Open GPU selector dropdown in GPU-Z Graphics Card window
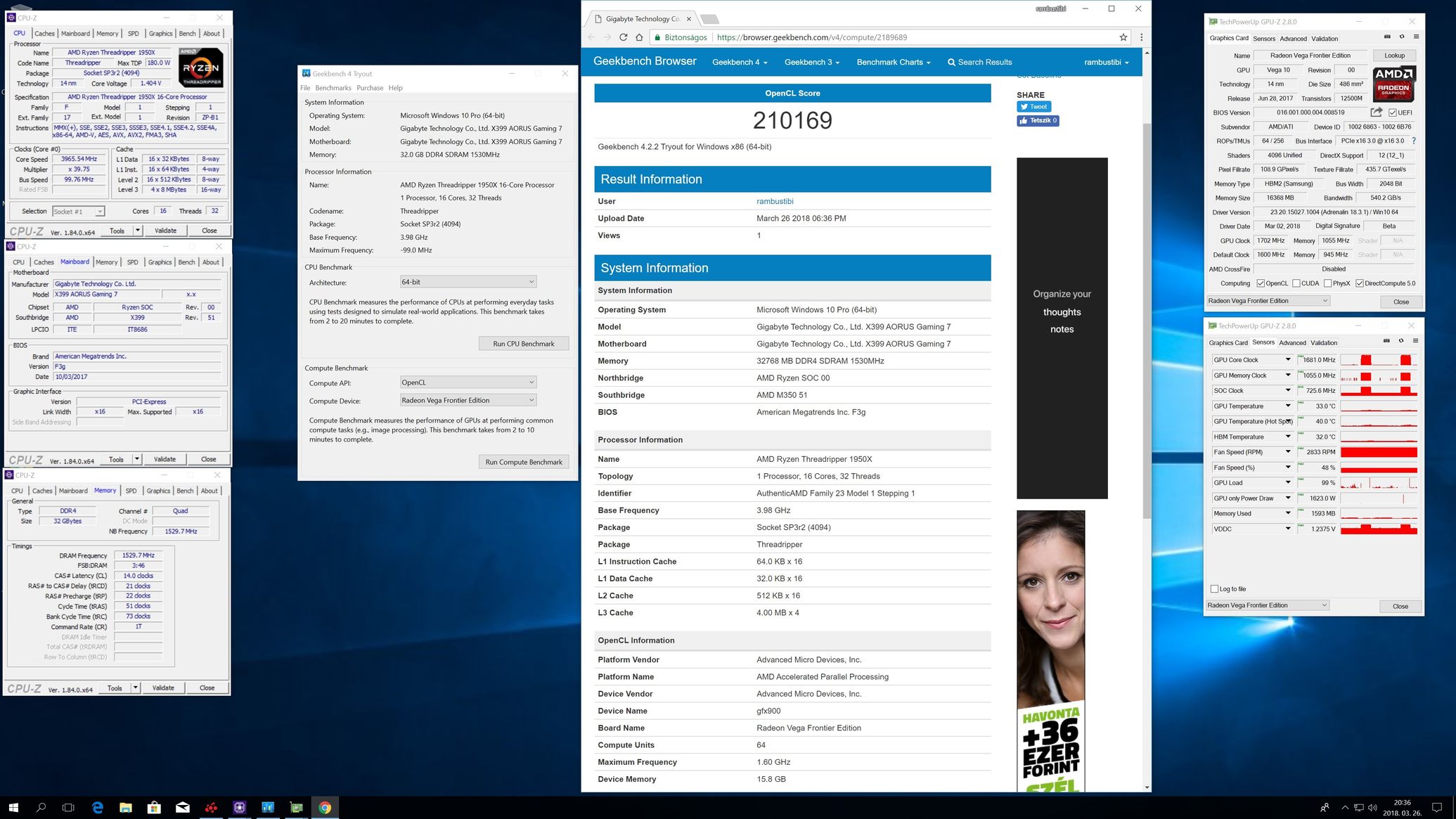Image resolution: width=1456 pixels, height=819 pixels. (1268, 301)
